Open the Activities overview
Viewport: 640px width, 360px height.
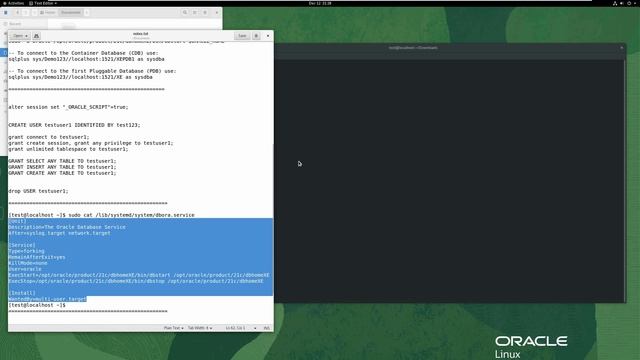[x=13, y=3]
